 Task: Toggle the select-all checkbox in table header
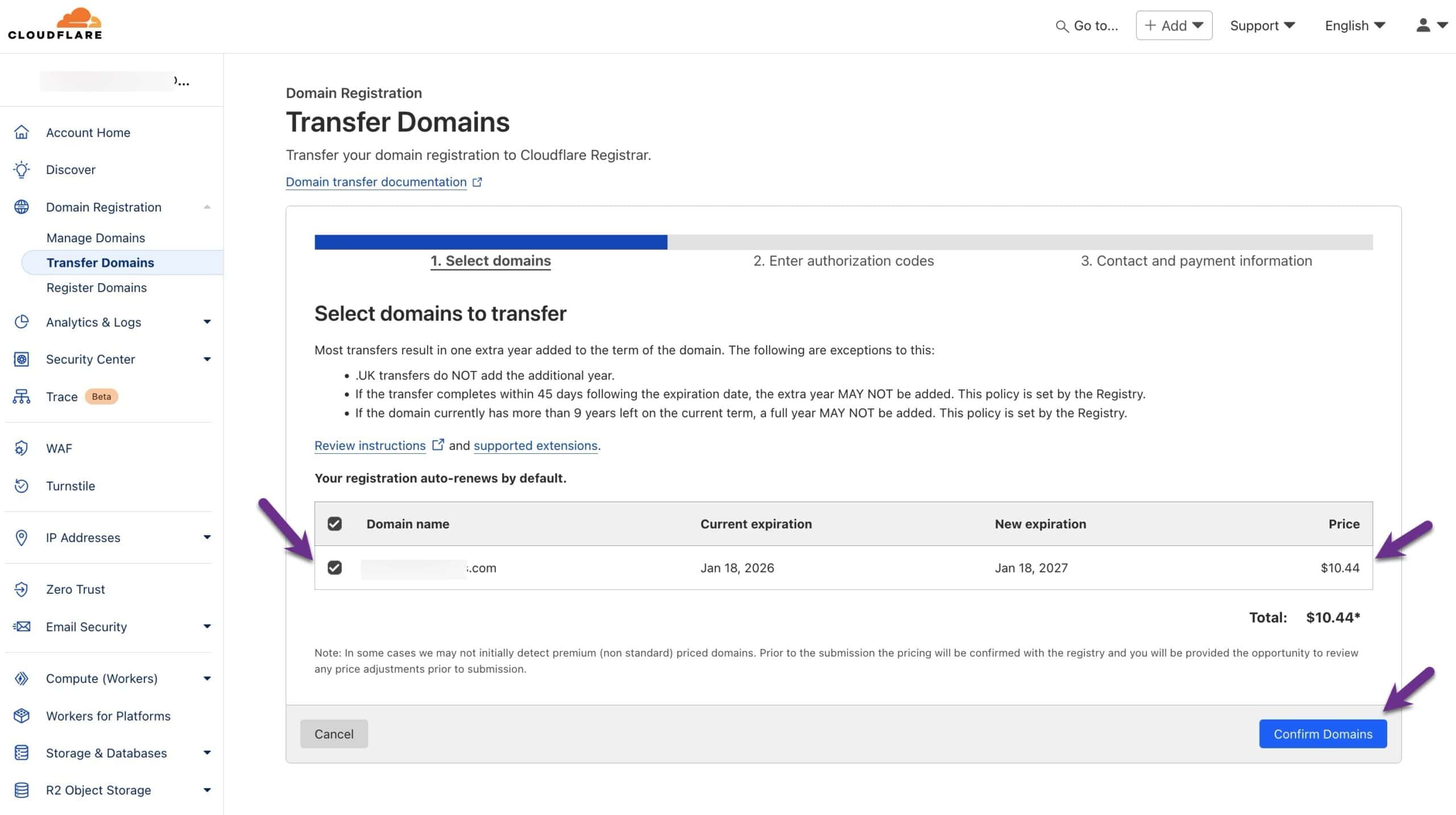pos(335,524)
